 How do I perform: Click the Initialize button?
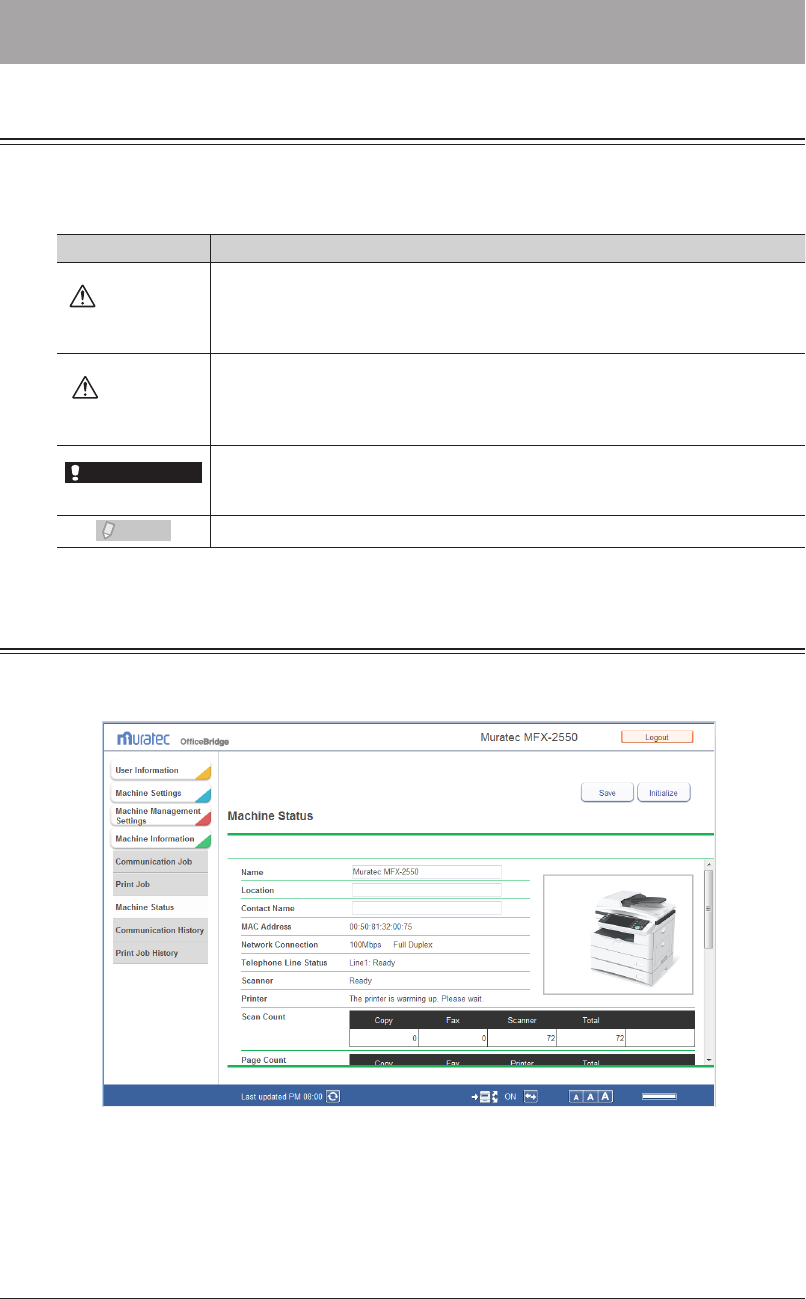point(663,792)
